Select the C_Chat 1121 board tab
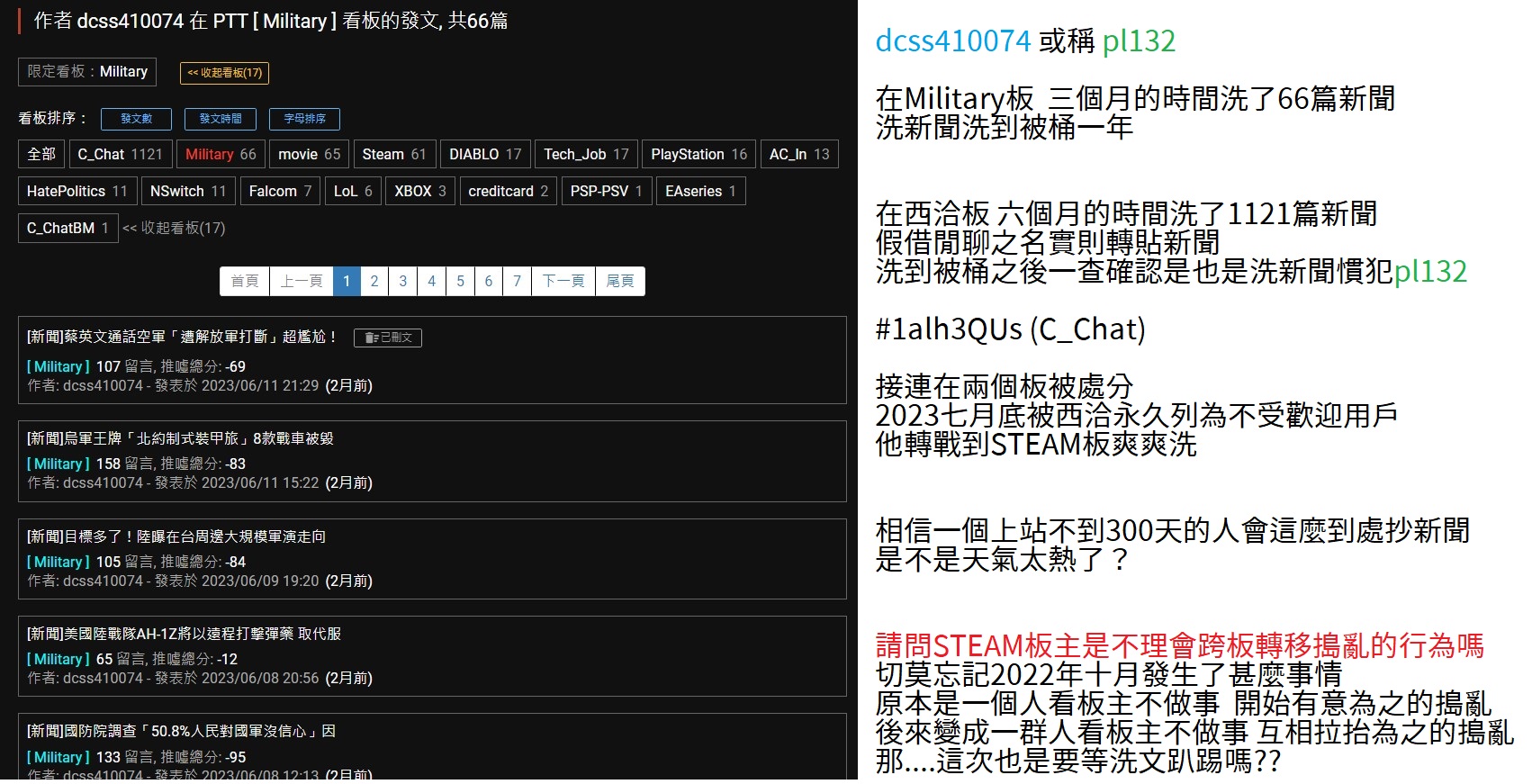1532x784 pixels. [120, 154]
